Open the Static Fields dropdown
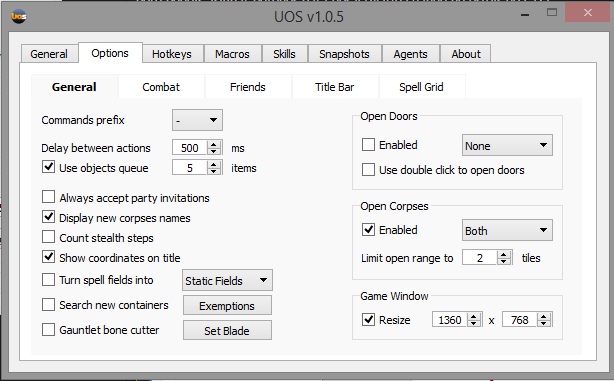 tap(227, 280)
